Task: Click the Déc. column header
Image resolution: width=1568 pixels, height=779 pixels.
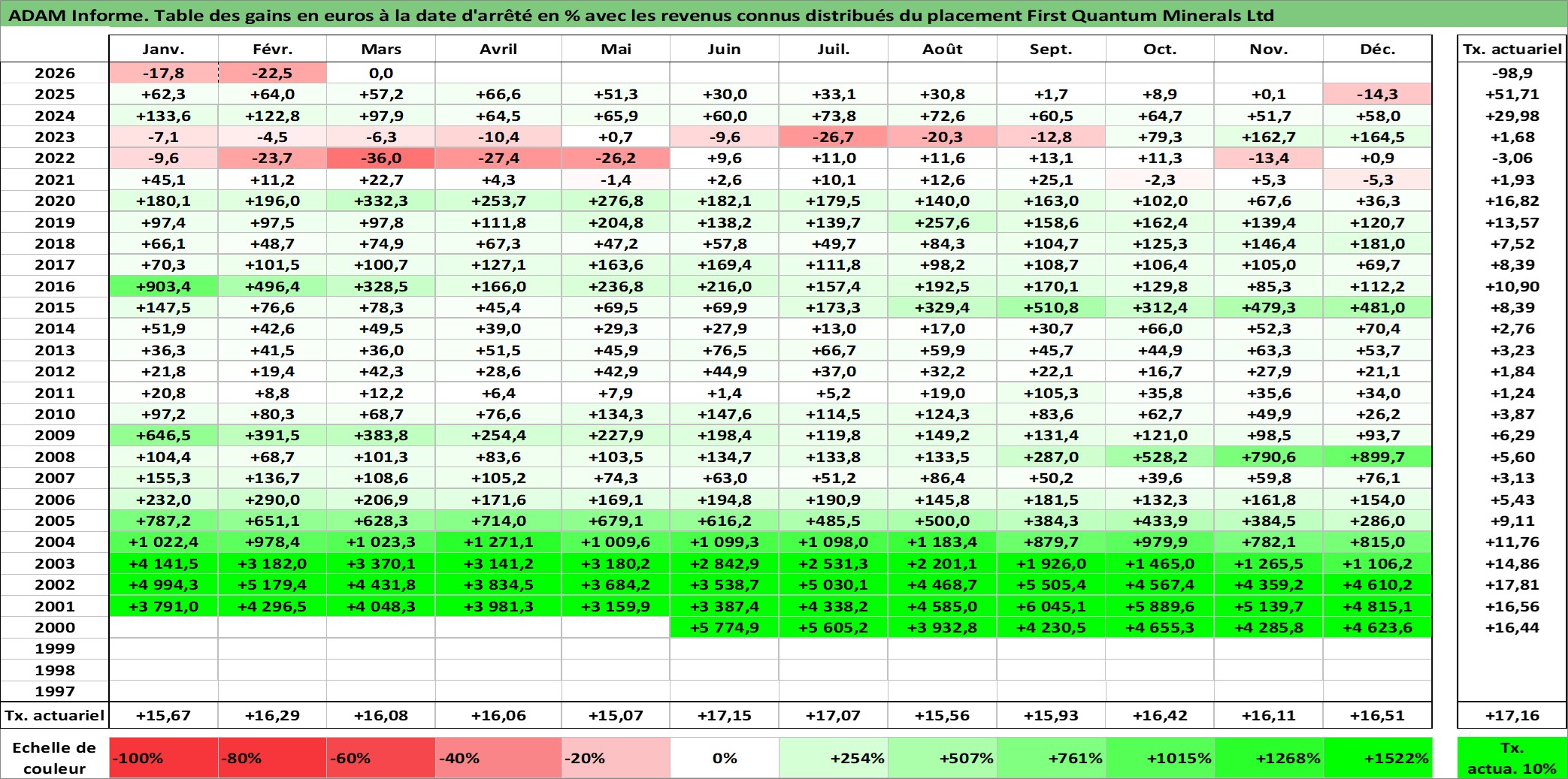Action: pyautogui.click(x=1378, y=49)
